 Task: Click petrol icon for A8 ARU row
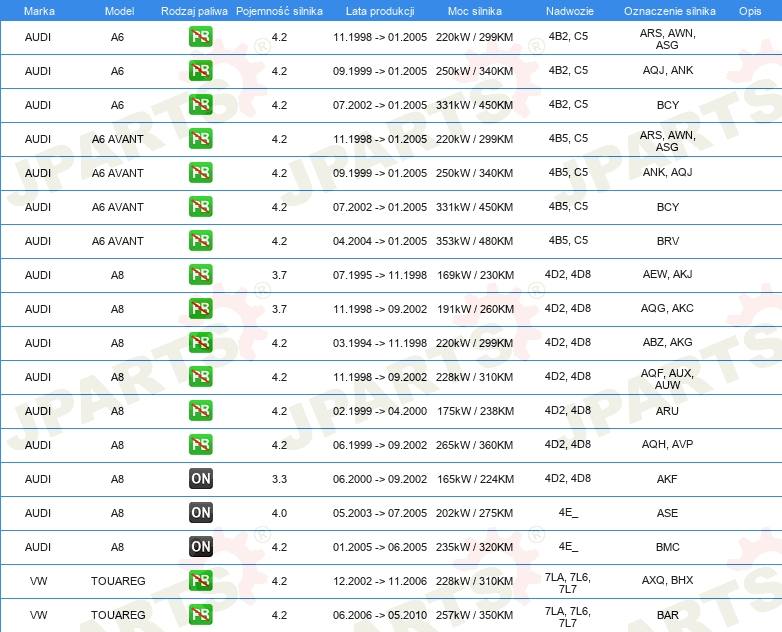tap(200, 411)
